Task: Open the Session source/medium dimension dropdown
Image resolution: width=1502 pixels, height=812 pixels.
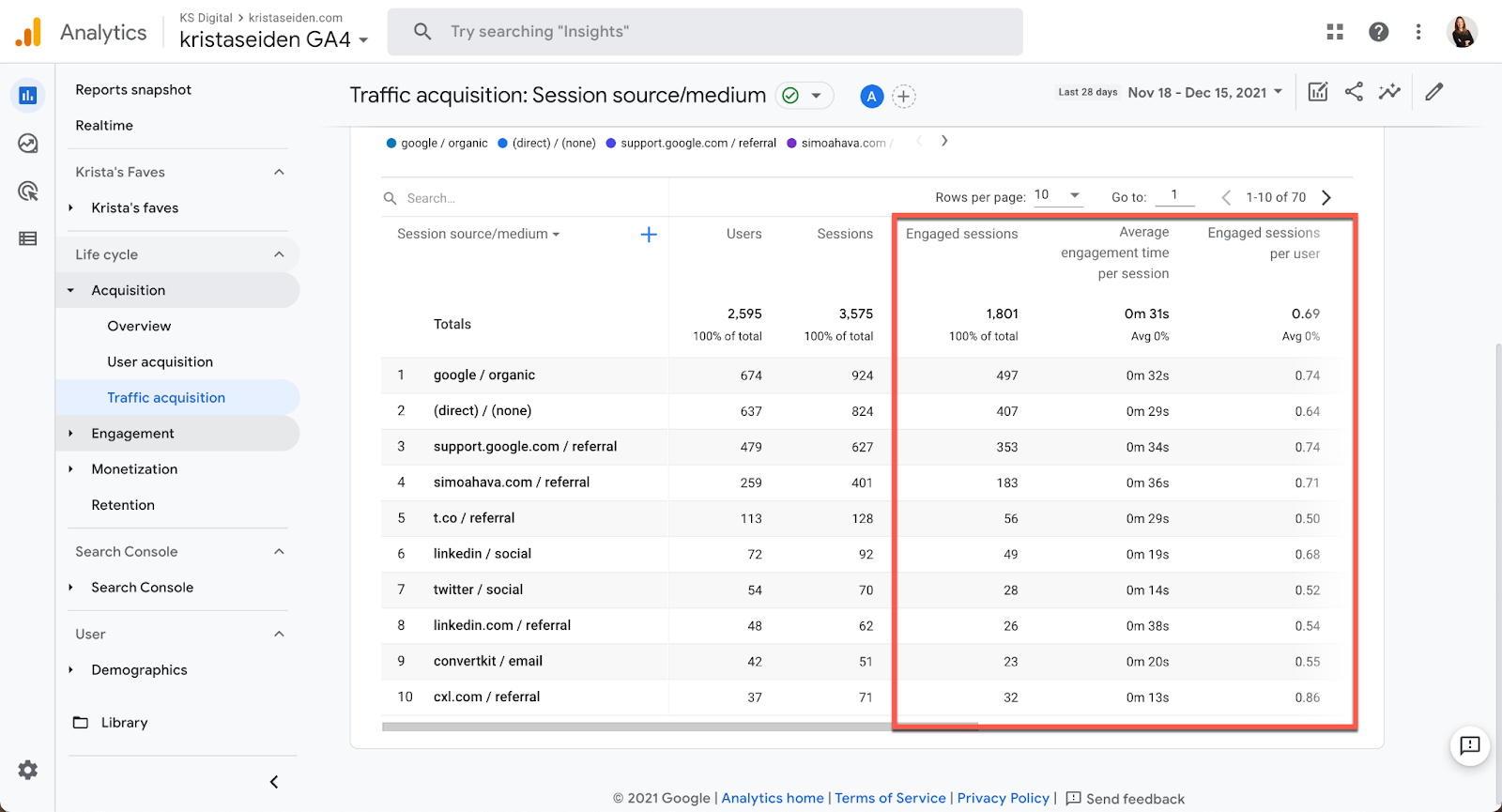Action: pos(478,234)
